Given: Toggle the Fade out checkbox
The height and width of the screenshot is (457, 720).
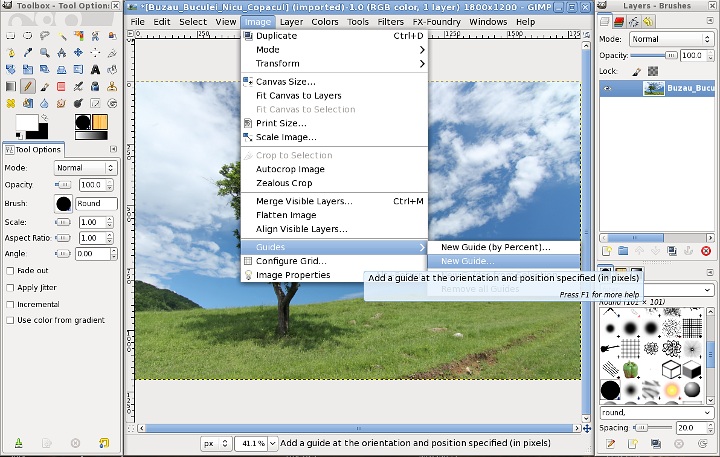Looking at the screenshot, I should click(10, 271).
